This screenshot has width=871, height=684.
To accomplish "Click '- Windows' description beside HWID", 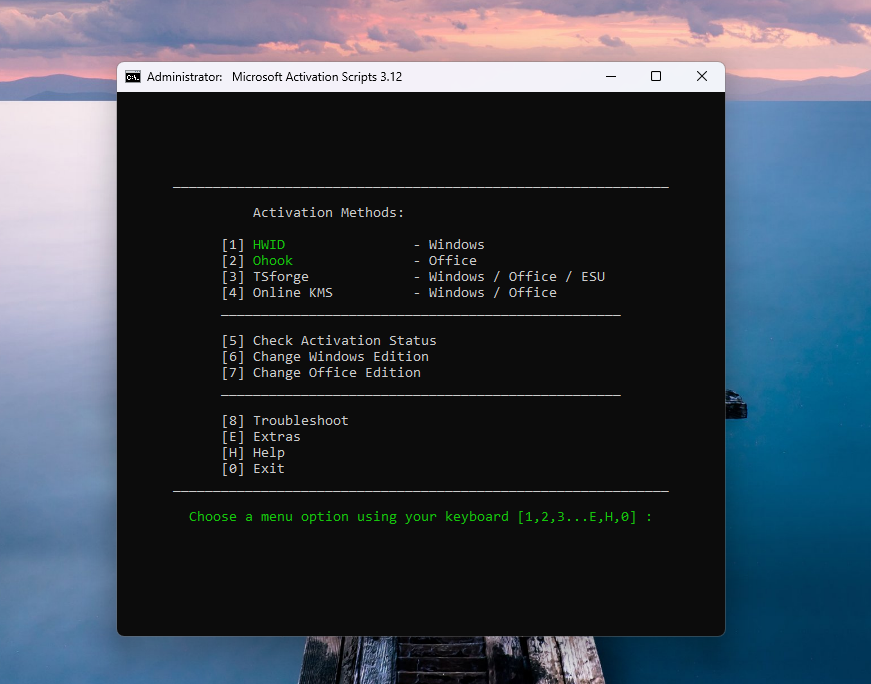I will point(449,244).
